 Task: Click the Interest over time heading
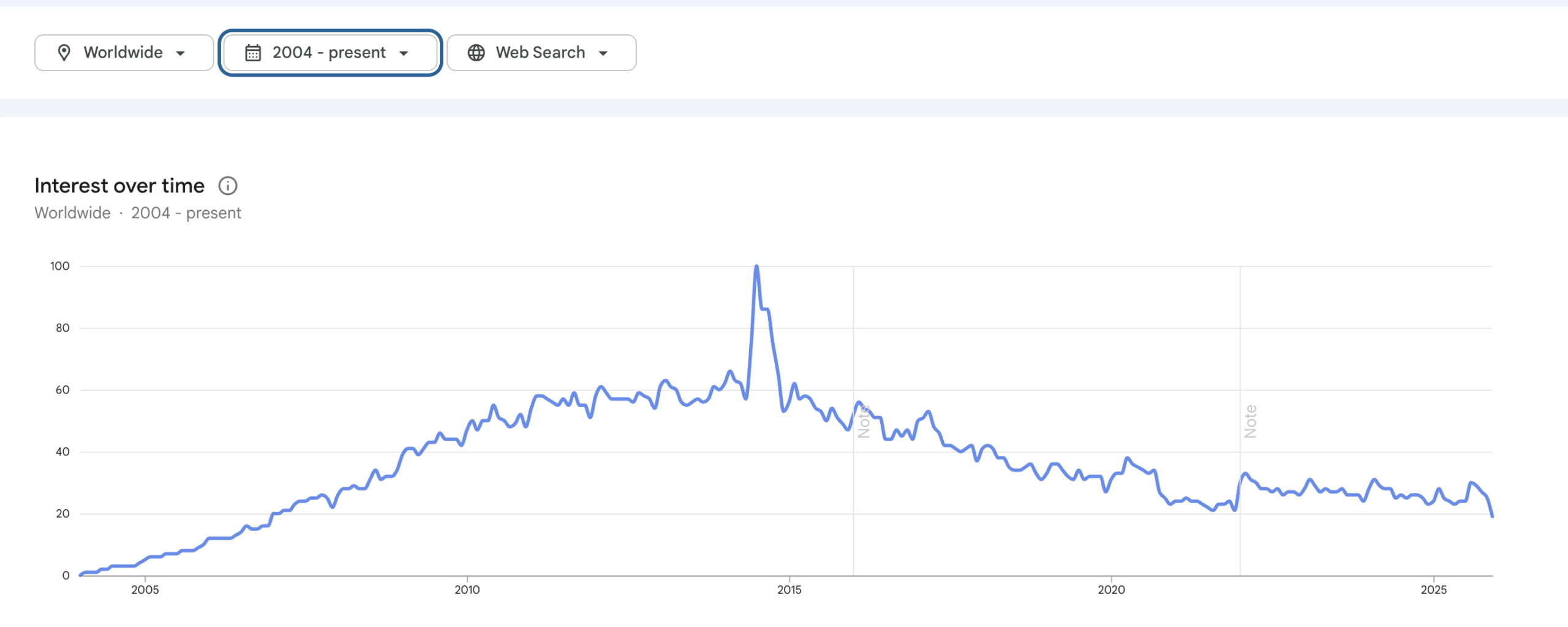click(119, 186)
